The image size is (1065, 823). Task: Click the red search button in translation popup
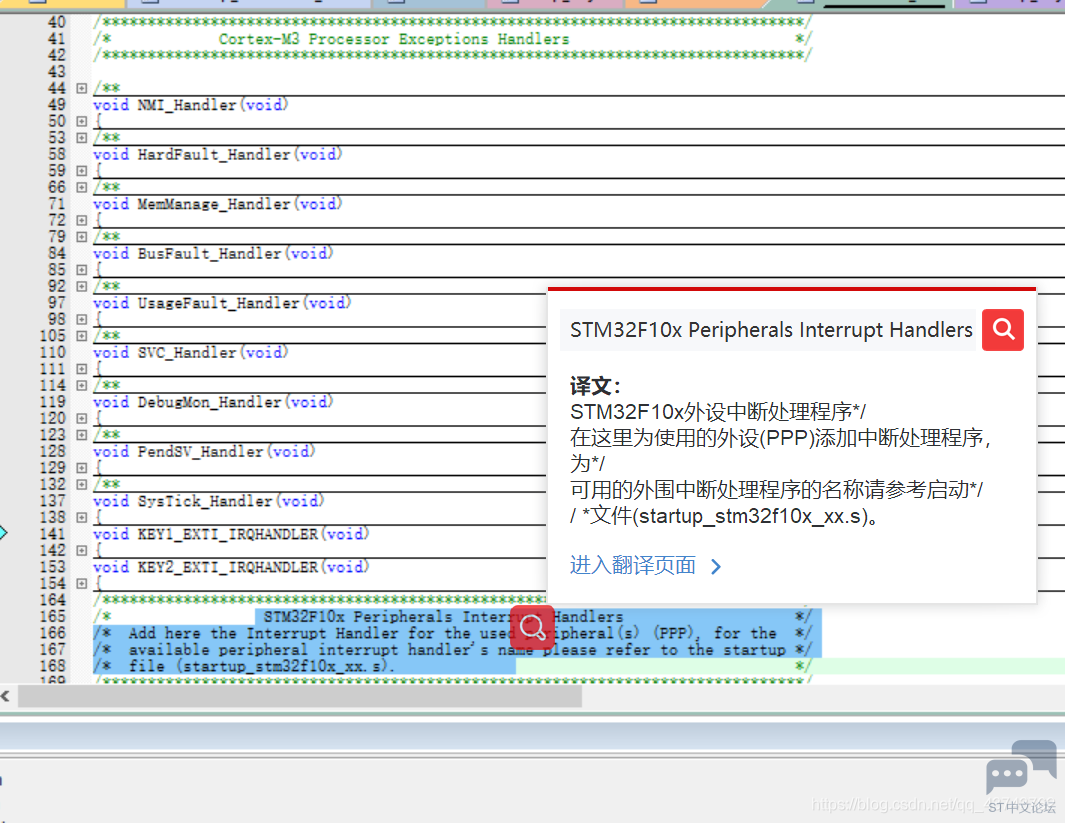[x=1003, y=330]
